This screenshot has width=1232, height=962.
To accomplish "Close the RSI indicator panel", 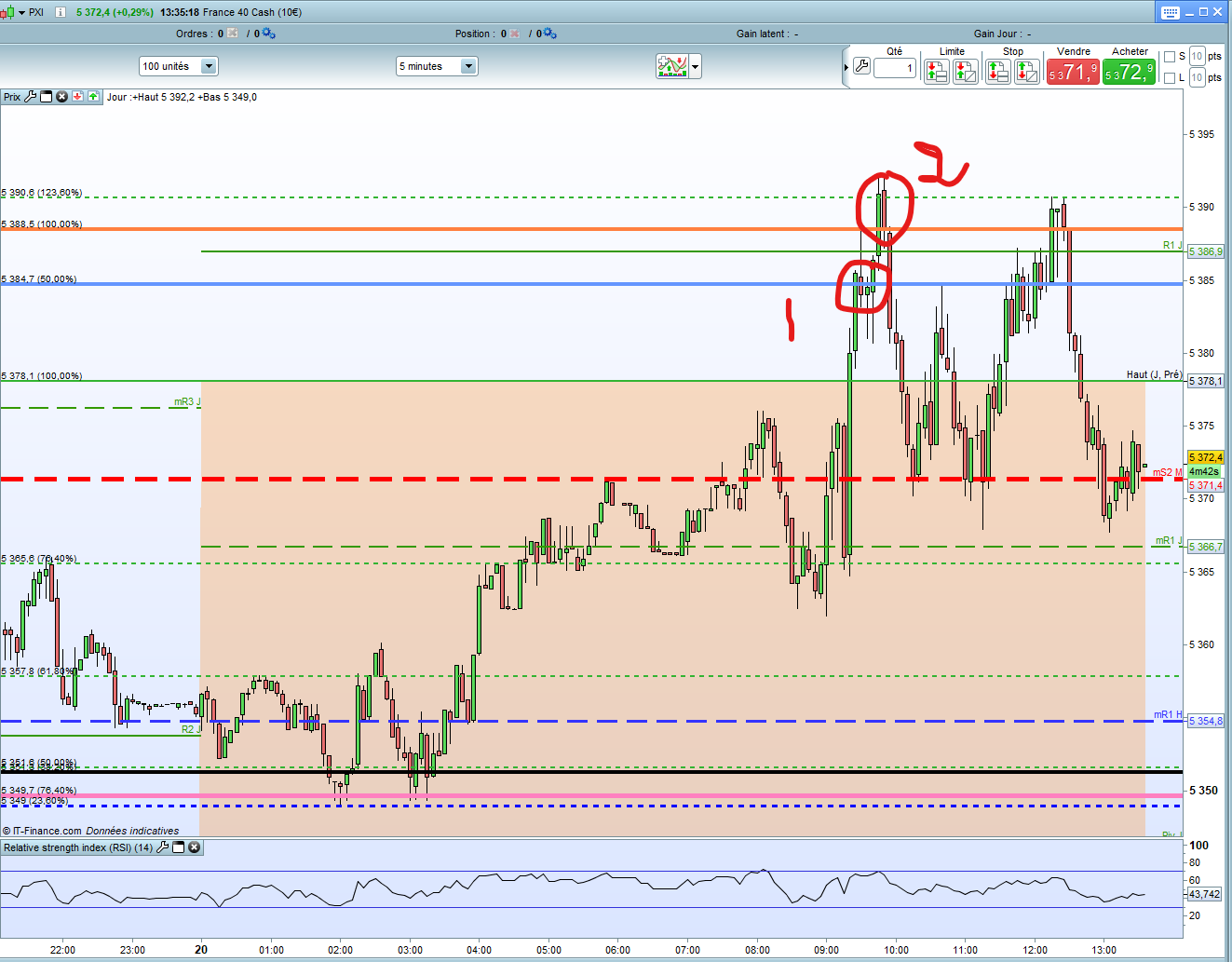I will click(x=194, y=847).
